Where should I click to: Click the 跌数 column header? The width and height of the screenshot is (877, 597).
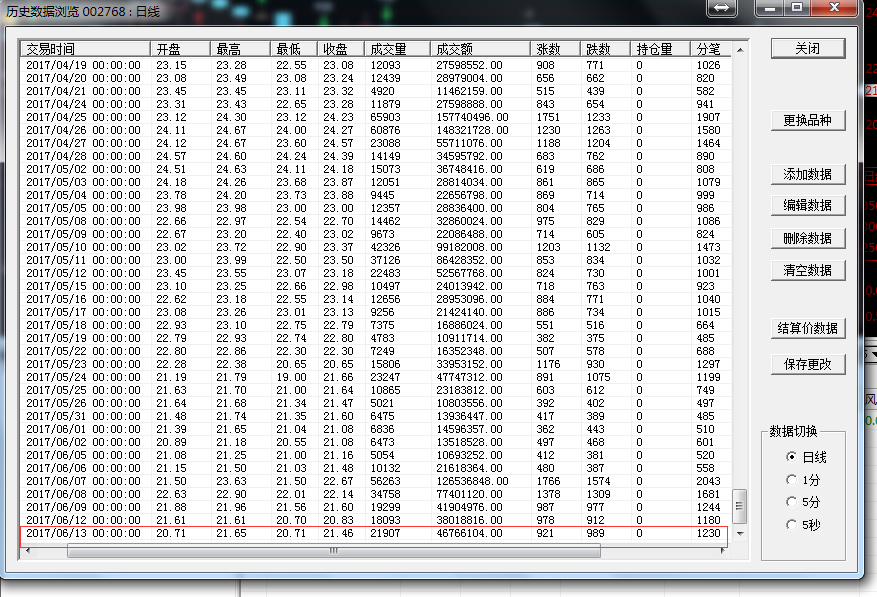click(605, 49)
